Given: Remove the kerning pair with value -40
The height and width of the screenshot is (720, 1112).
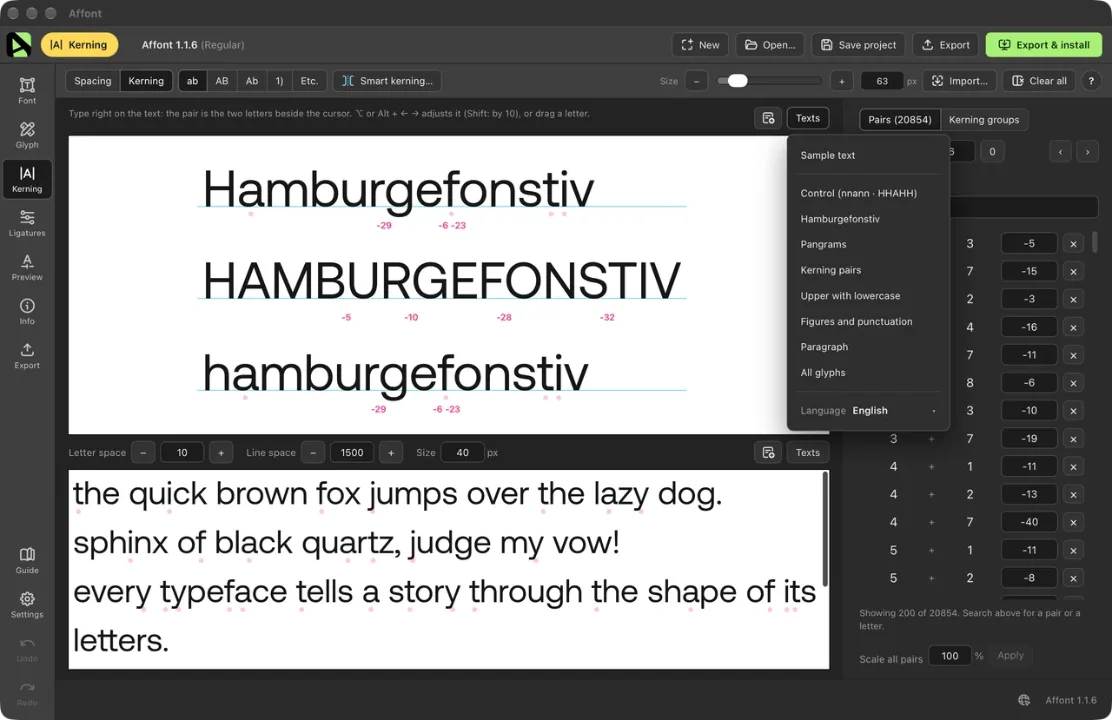Looking at the screenshot, I should (1073, 523).
